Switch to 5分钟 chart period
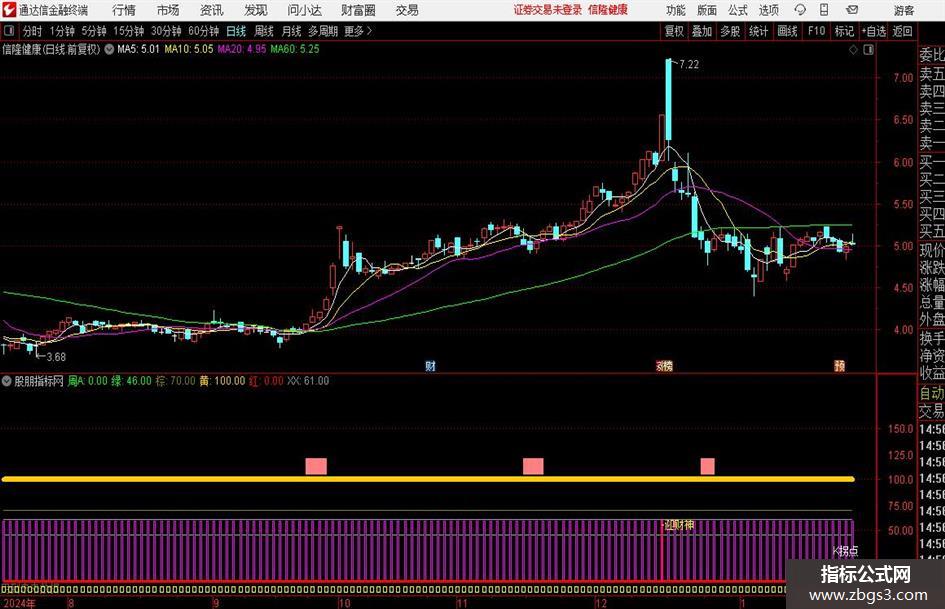 click(x=93, y=31)
